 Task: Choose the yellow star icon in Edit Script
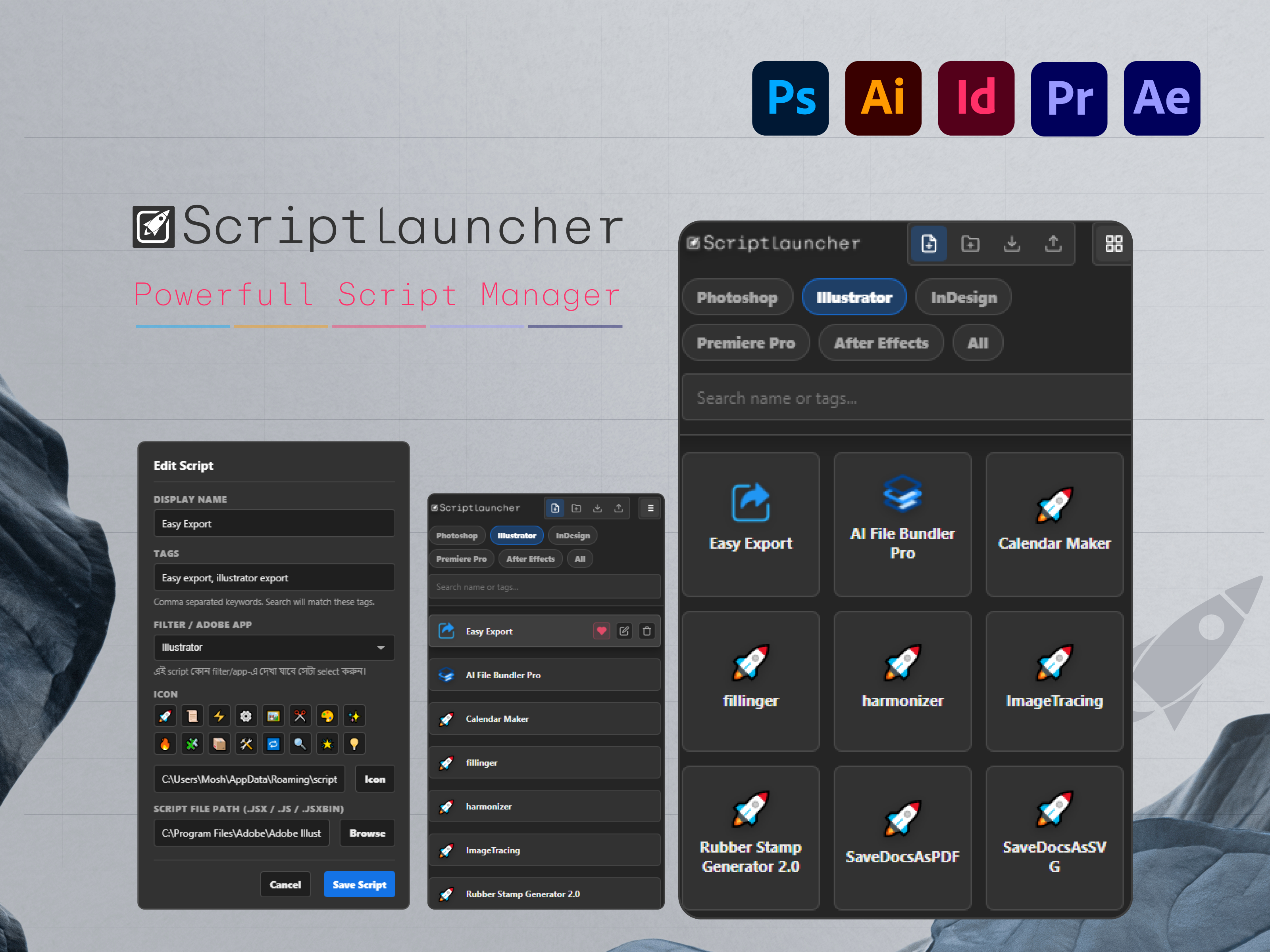(x=327, y=744)
